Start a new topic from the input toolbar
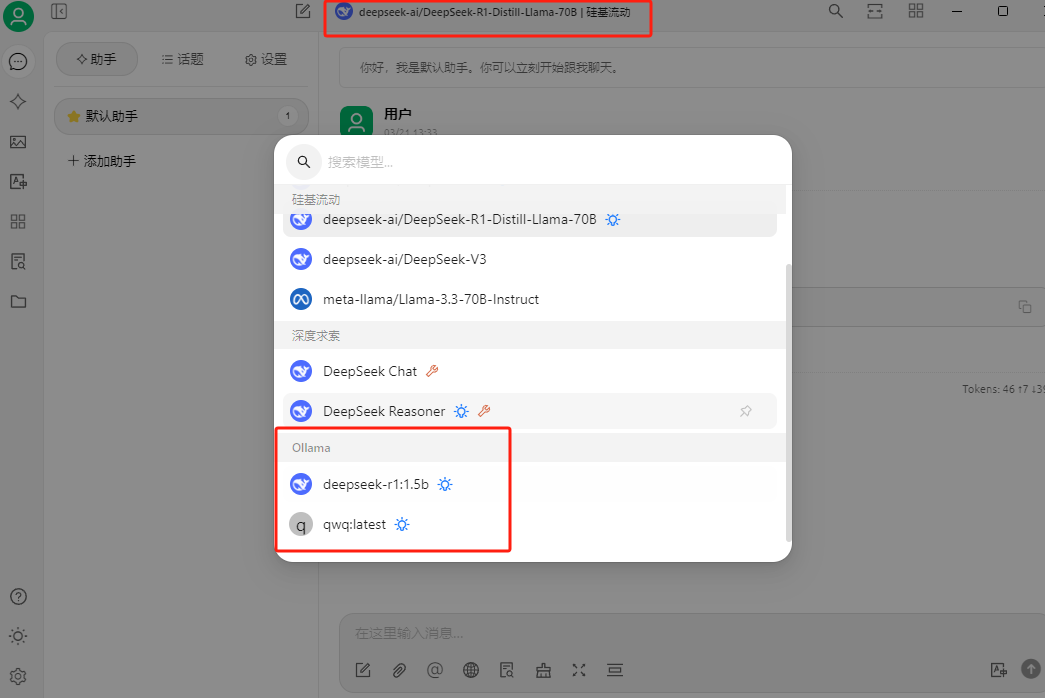This screenshot has width=1045, height=698. [x=363, y=670]
